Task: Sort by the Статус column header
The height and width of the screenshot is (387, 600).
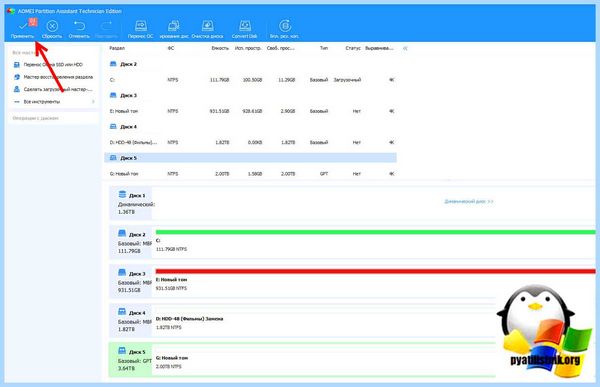Action: [x=353, y=48]
